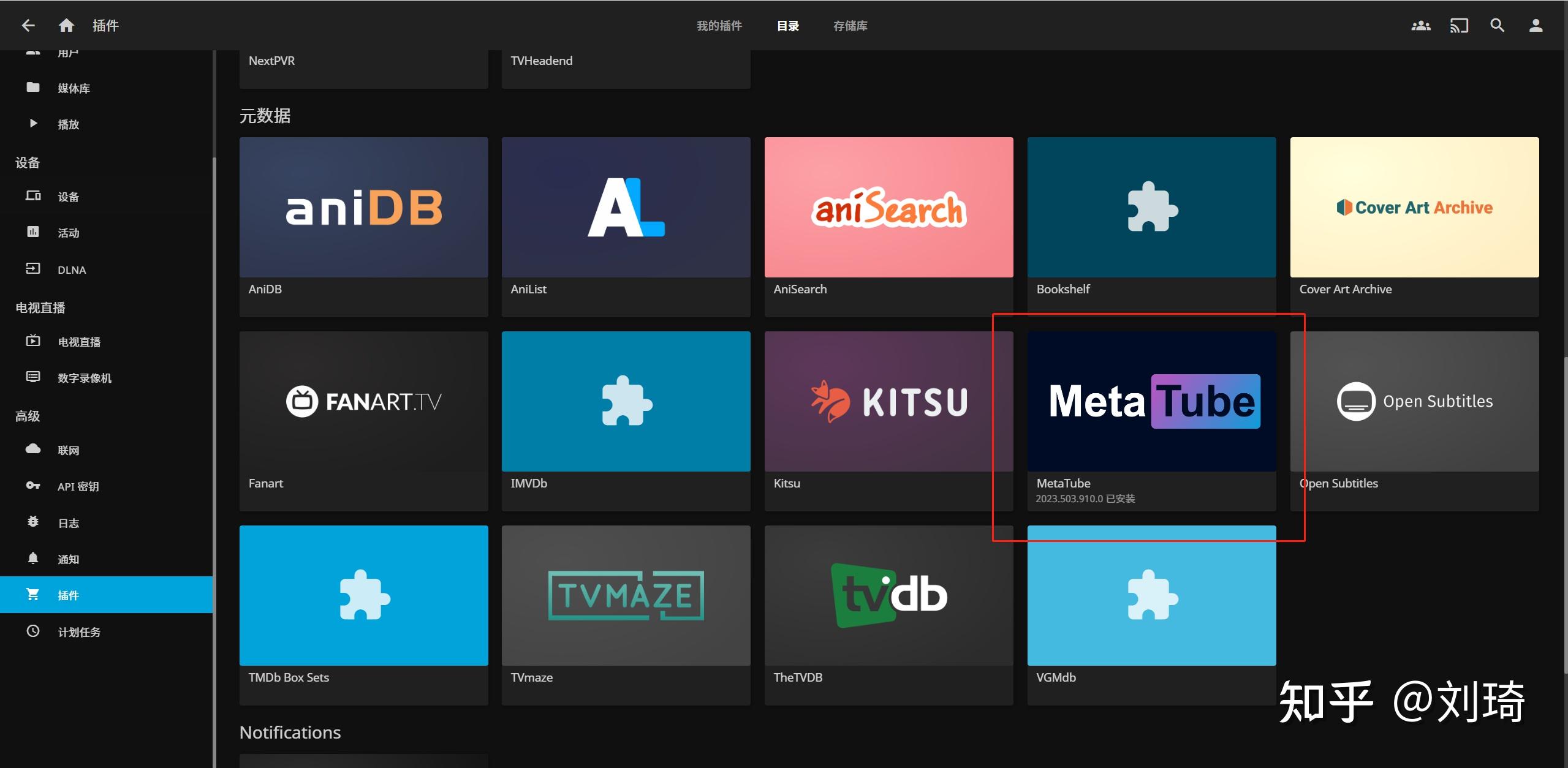Open API 密钥 in sidebar

78,486
